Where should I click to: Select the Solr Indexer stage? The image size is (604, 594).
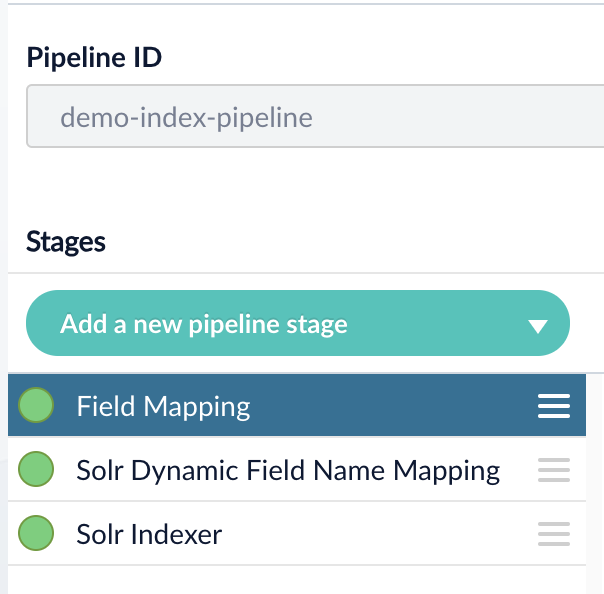pos(149,534)
